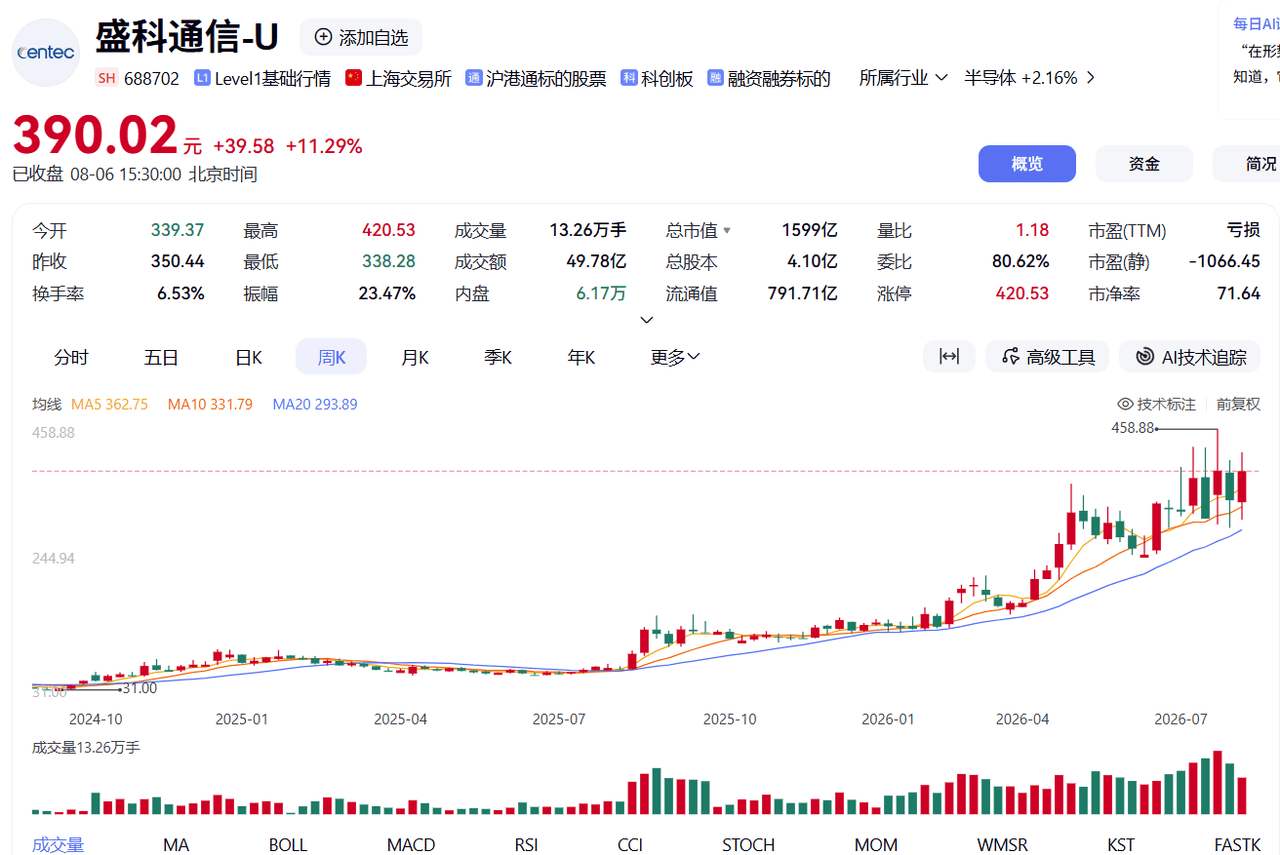Select the 成交量 indicator tab
The height and width of the screenshot is (855, 1280).
pyautogui.click(x=58, y=845)
